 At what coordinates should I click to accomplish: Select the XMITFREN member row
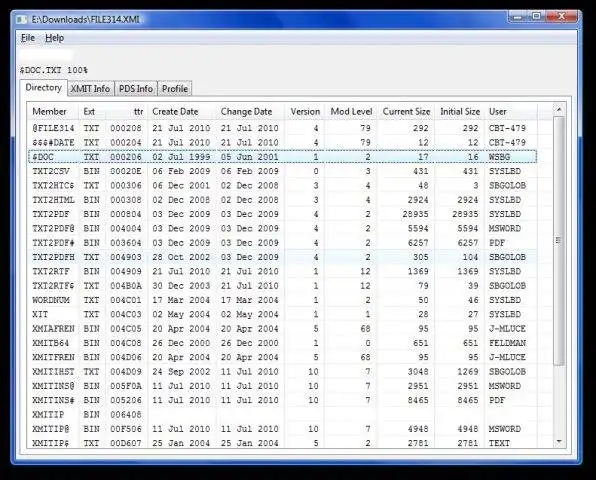tap(282, 357)
